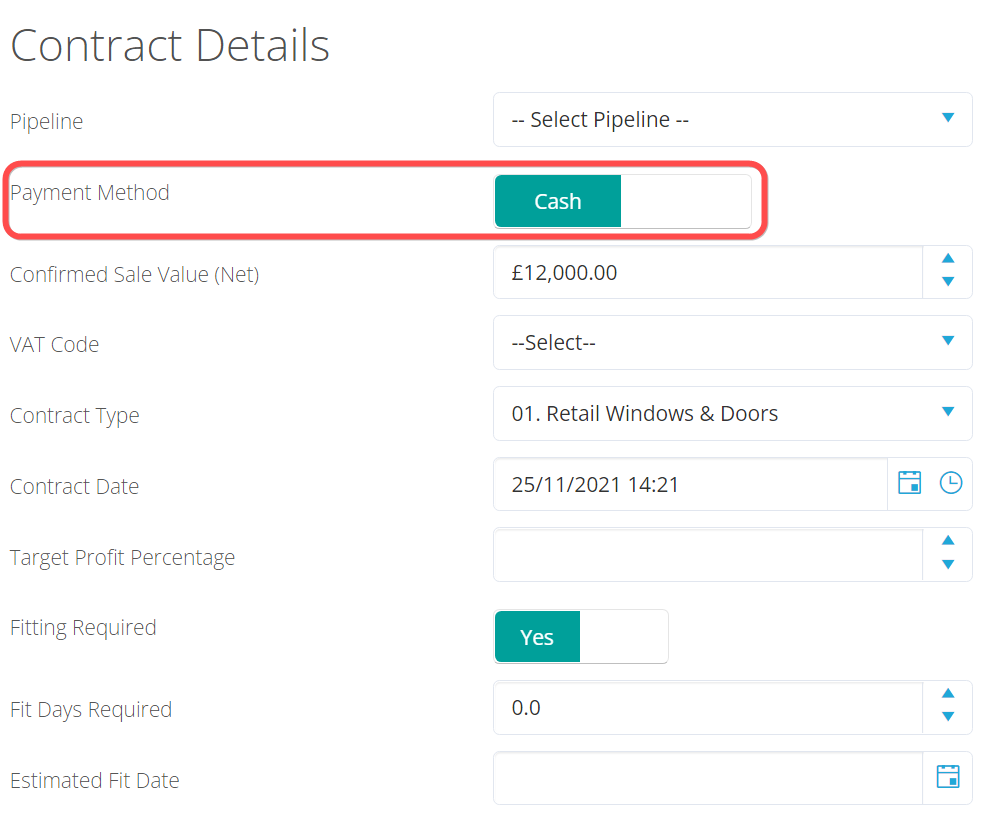986x840 pixels.
Task: Open the Contract Date calendar picker
Action: click(909, 484)
